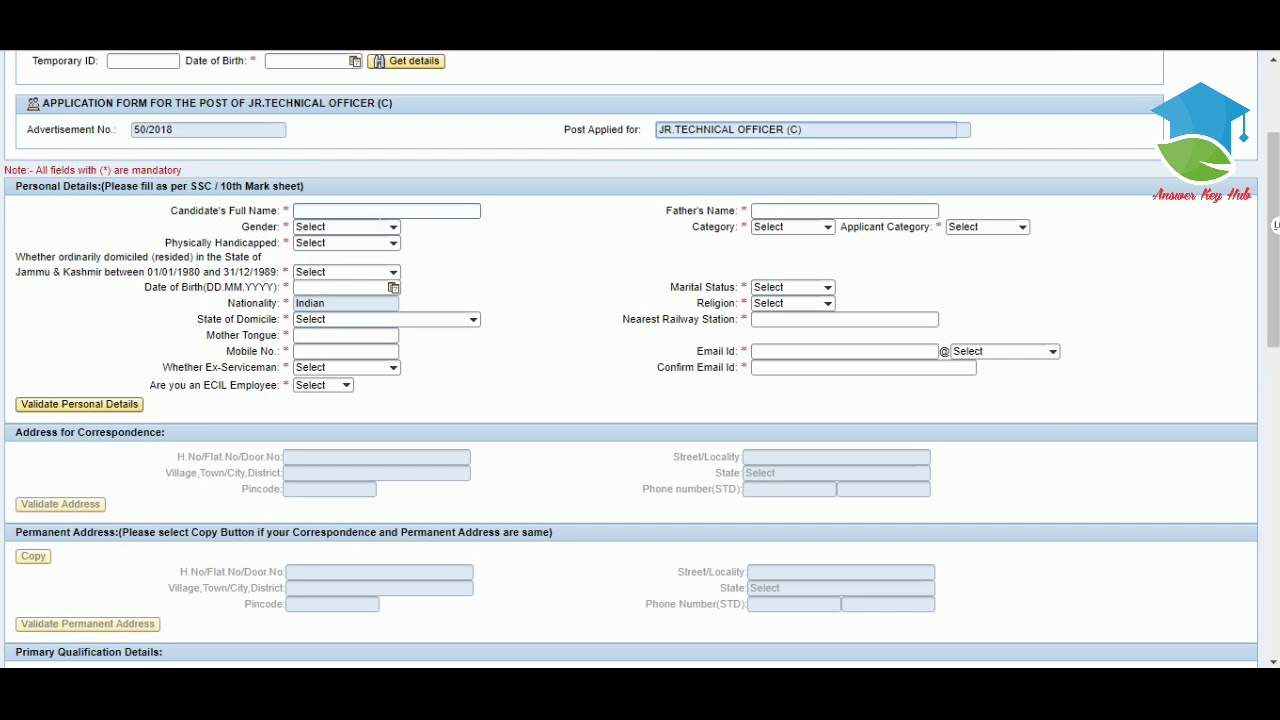Open the State of Domicile dropdown
1280x720 pixels.
(386, 320)
